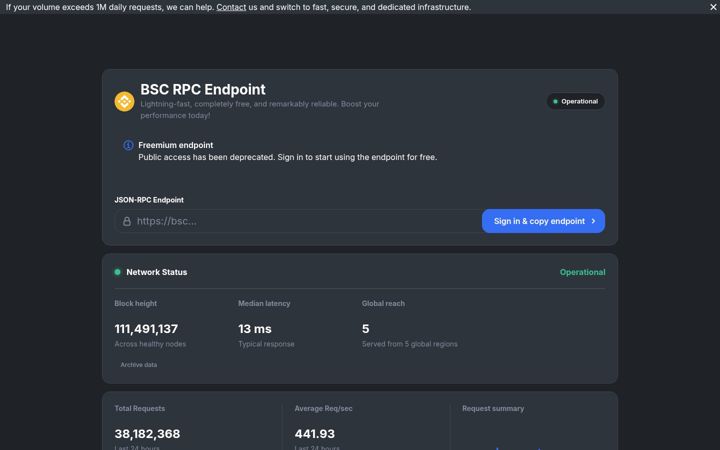The height and width of the screenshot is (450, 720).
Task: Click the Archive data tag
Action: point(139,365)
